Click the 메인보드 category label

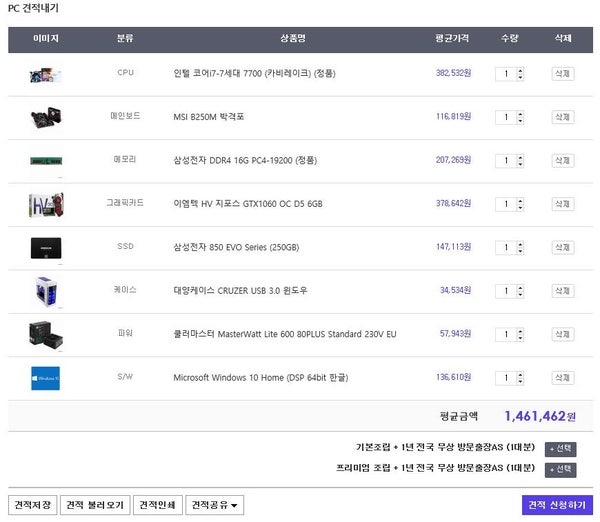[x=125, y=116]
